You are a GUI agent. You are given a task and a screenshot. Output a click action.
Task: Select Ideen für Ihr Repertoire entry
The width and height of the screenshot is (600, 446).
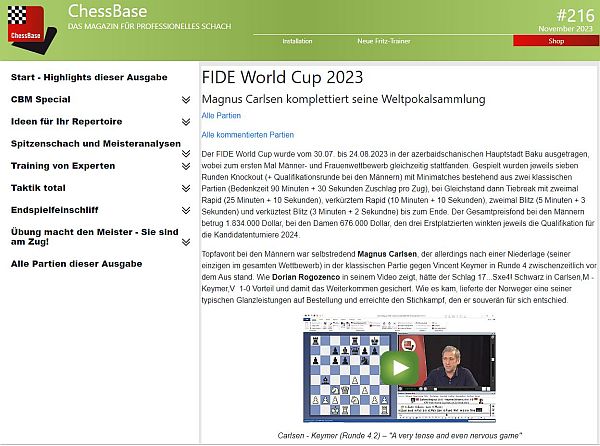67,122
